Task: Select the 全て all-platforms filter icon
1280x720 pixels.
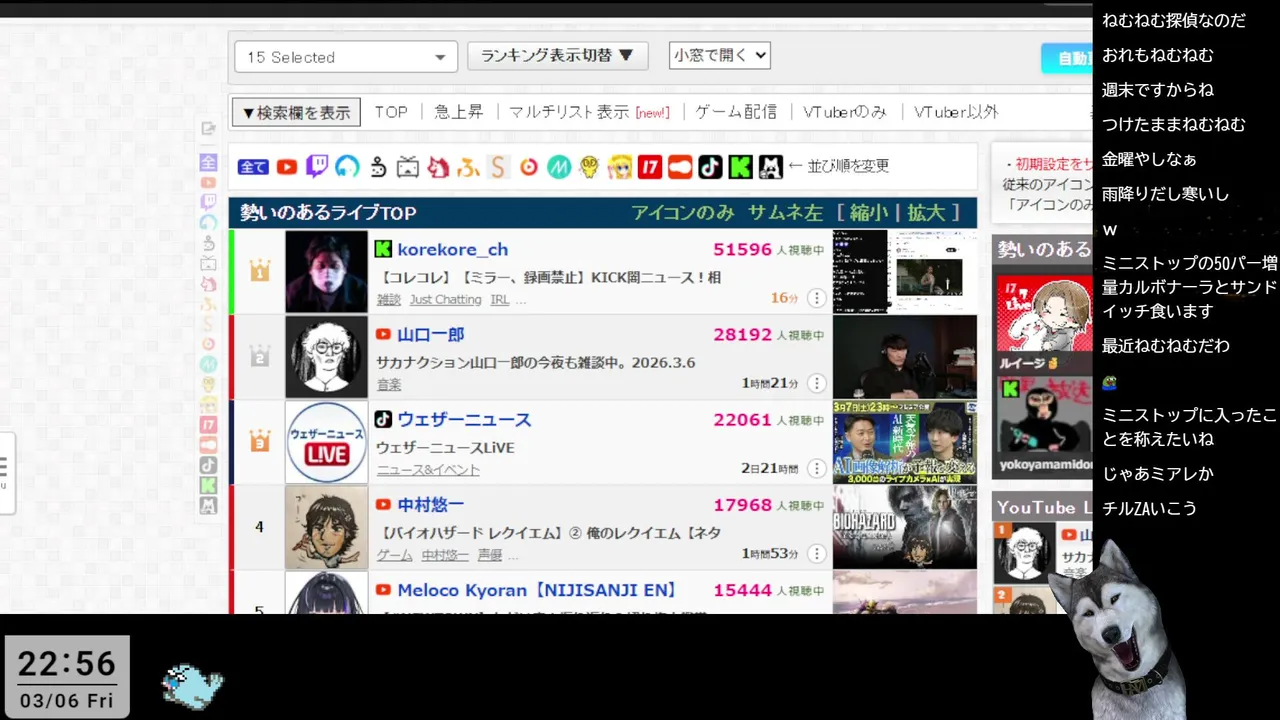Action: pos(253,167)
